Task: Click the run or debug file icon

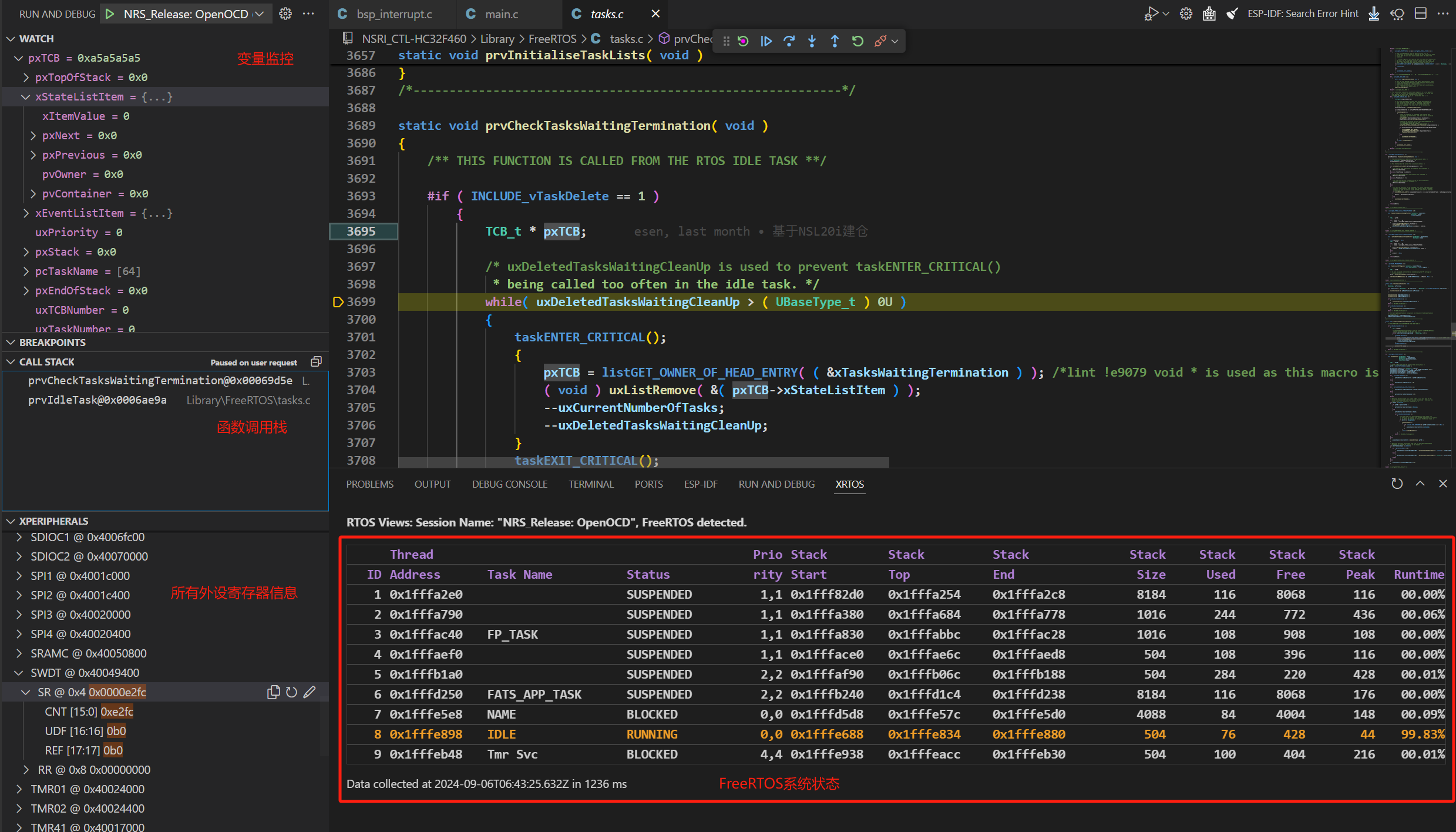Action: click(x=1151, y=14)
